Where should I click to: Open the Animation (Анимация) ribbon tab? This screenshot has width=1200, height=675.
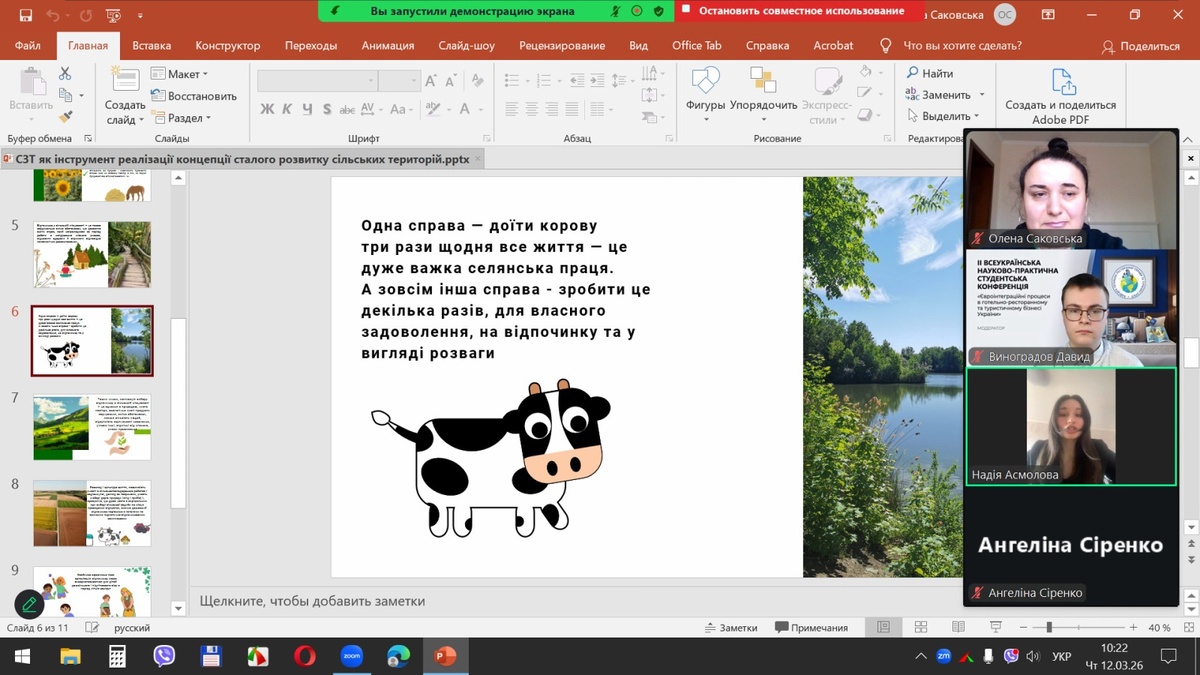[x=387, y=46]
